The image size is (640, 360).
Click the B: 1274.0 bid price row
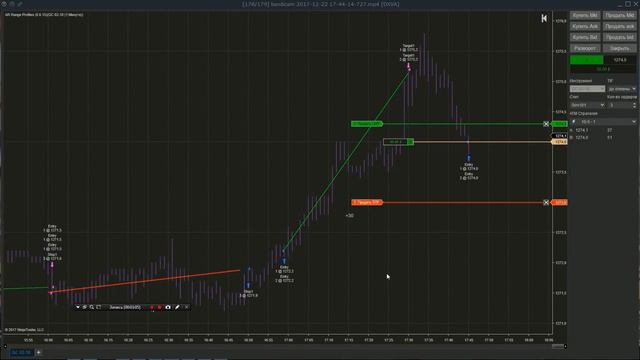(x=592, y=138)
